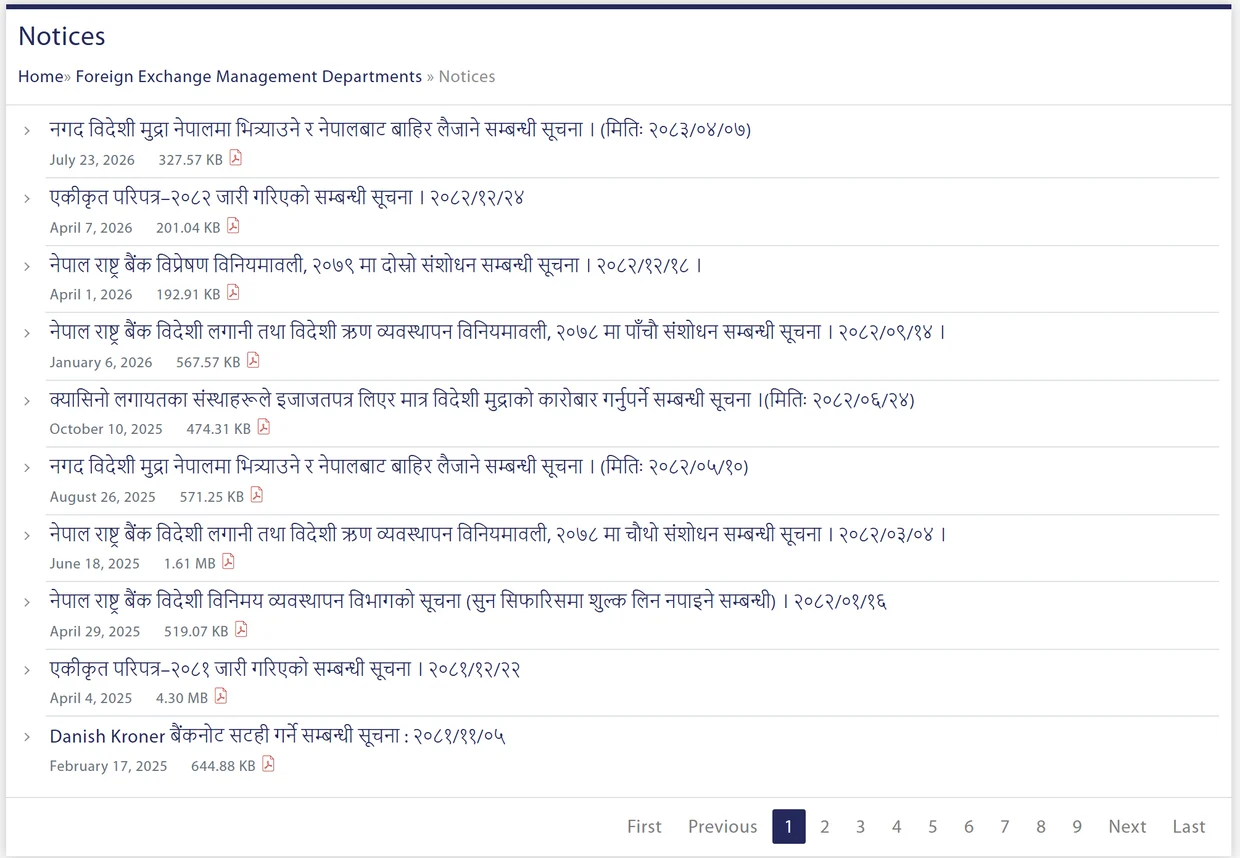Go to page 4
This screenshot has height=858, width=1240.
(x=896, y=826)
